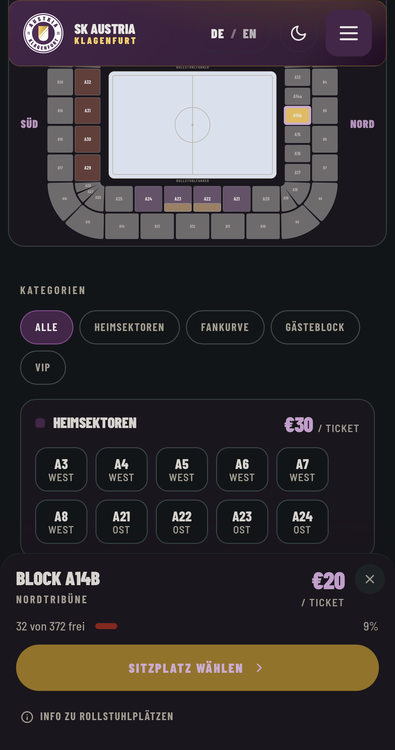Image resolution: width=395 pixels, height=750 pixels.
Task: Filter by Heimsektoren category
Action: [x=129, y=327]
